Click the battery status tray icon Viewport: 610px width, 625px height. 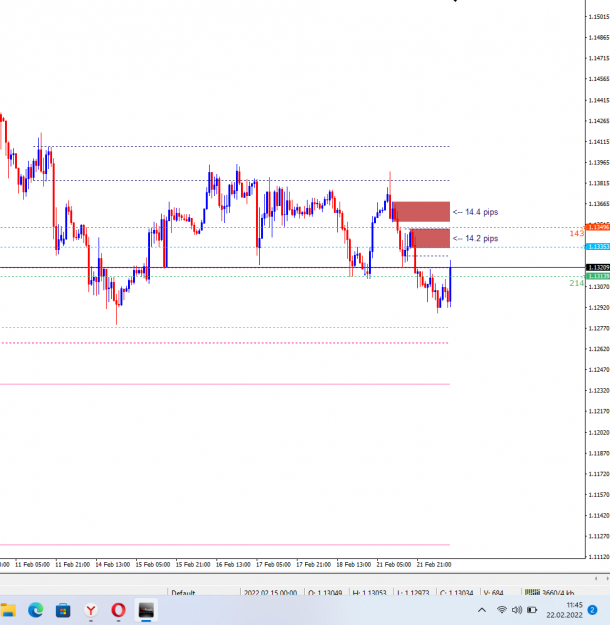(532, 610)
